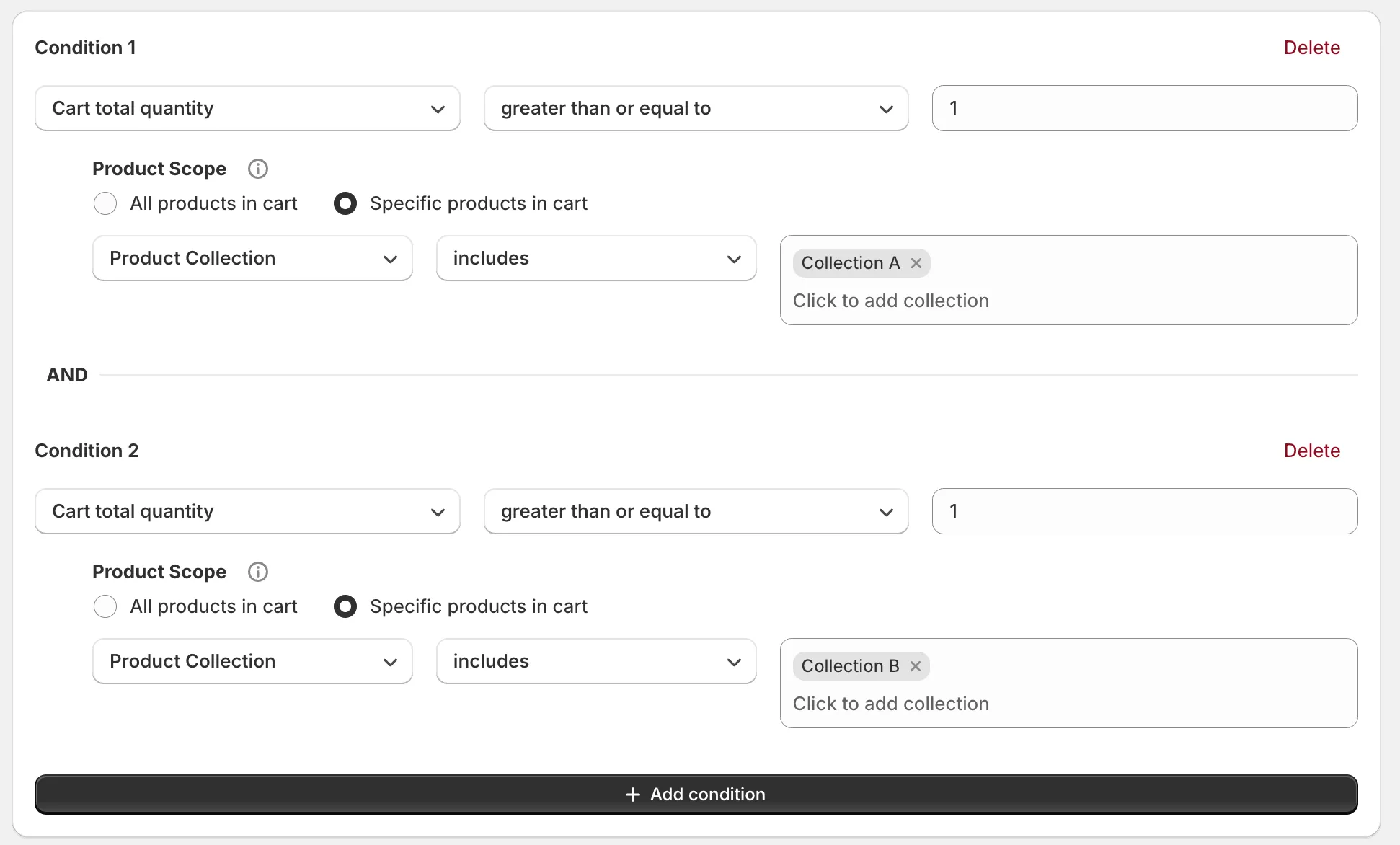The image size is (1400, 845).
Task: Expand Product Collection dropdown in Condition 2
Action: 252,661
